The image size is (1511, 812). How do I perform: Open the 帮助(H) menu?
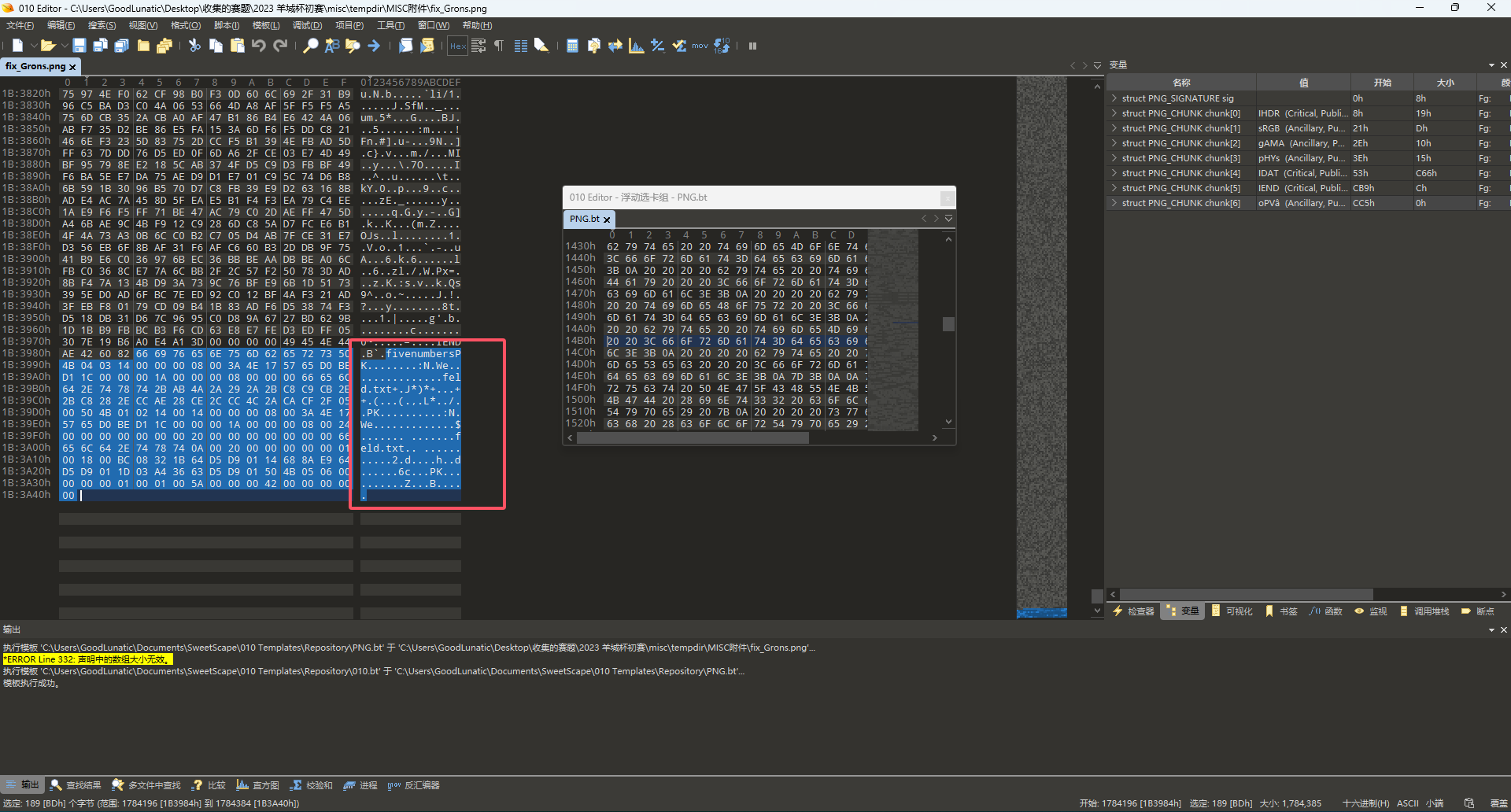[x=478, y=25]
